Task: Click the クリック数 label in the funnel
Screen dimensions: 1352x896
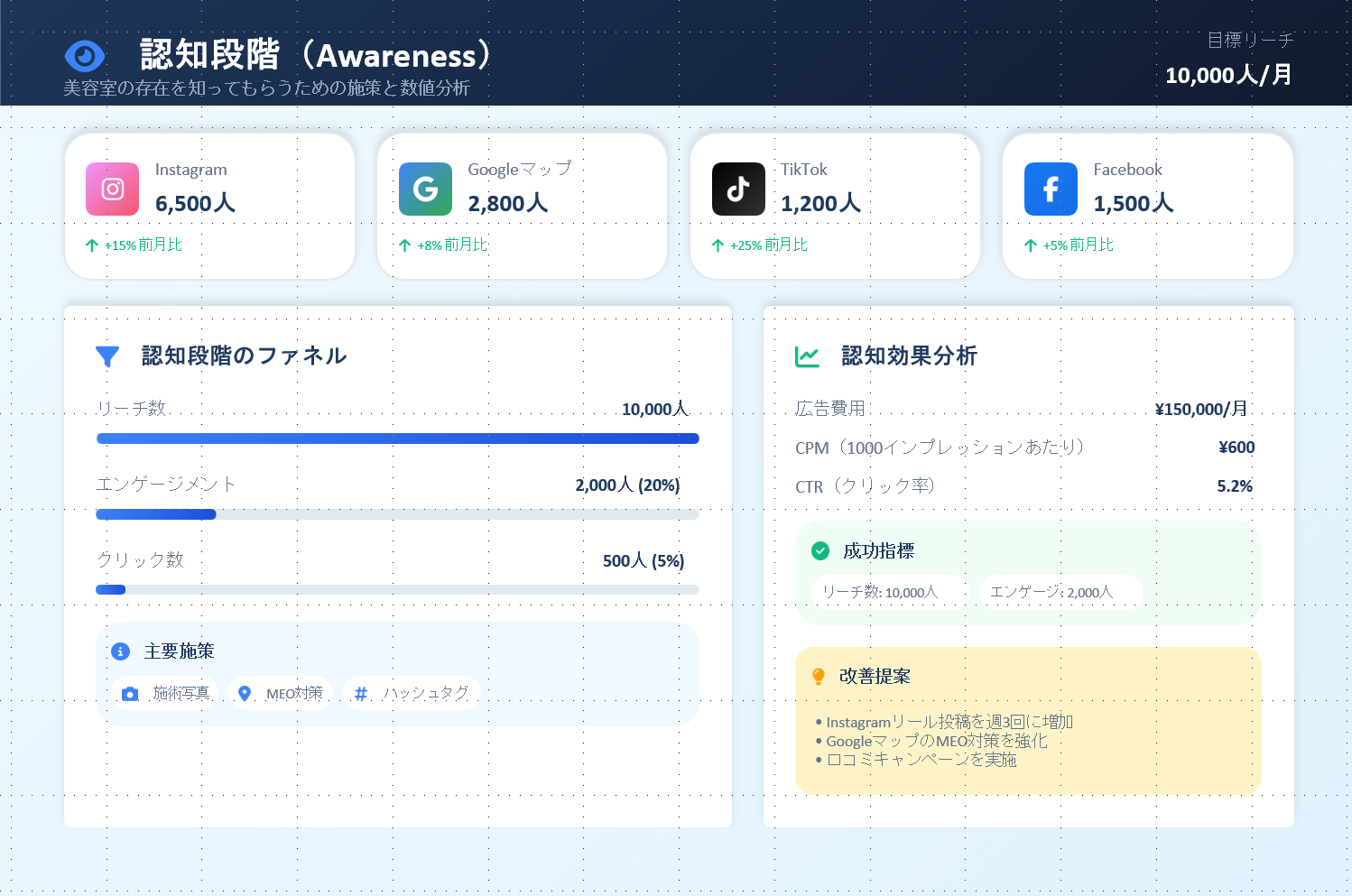Action: (140, 560)
